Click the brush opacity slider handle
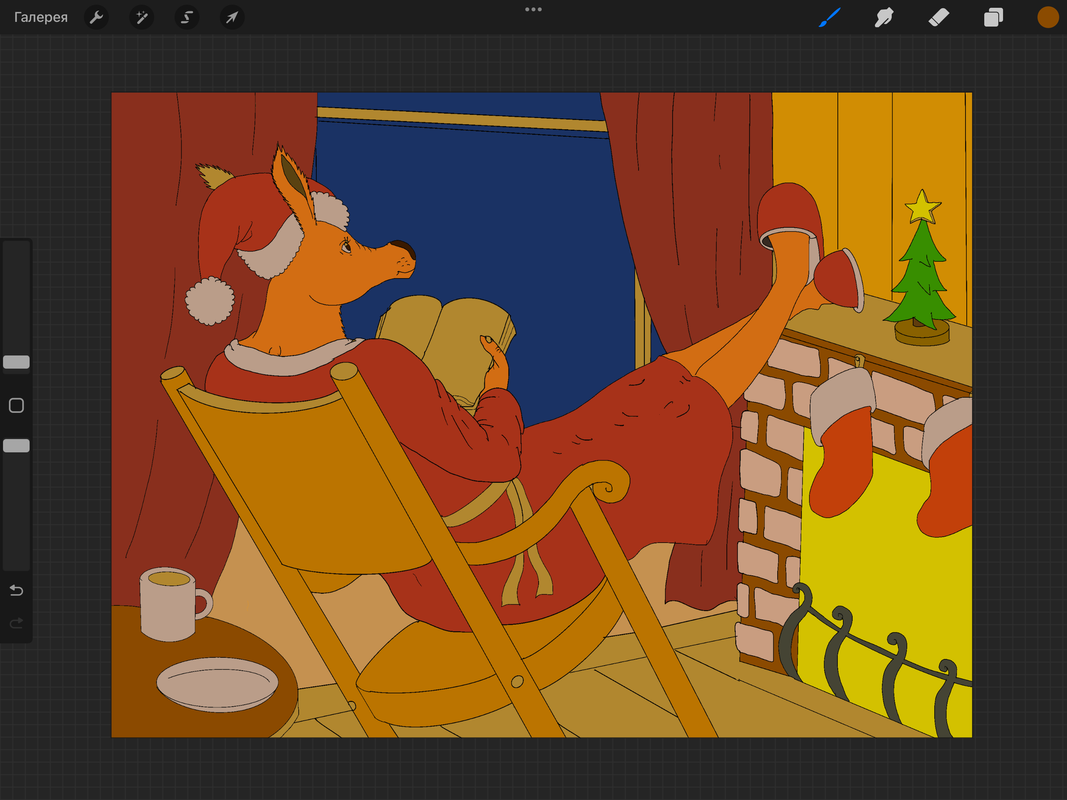The image size is (1067, 800). pyautogui.click(x=16, y=446)
